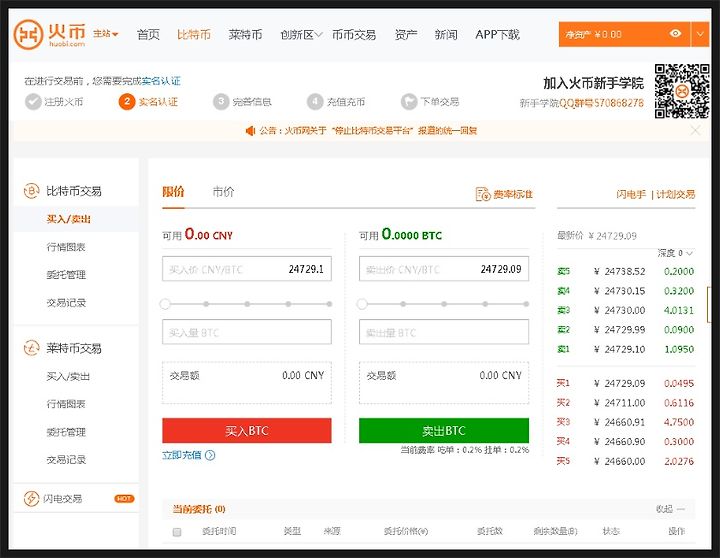720x558 pixels.
Task: Click the sell price input field
Action: [444, 269]
